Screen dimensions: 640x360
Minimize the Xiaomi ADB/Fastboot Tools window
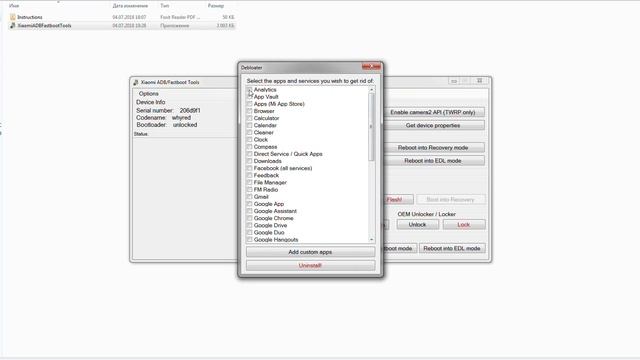[x=454, y=81]
